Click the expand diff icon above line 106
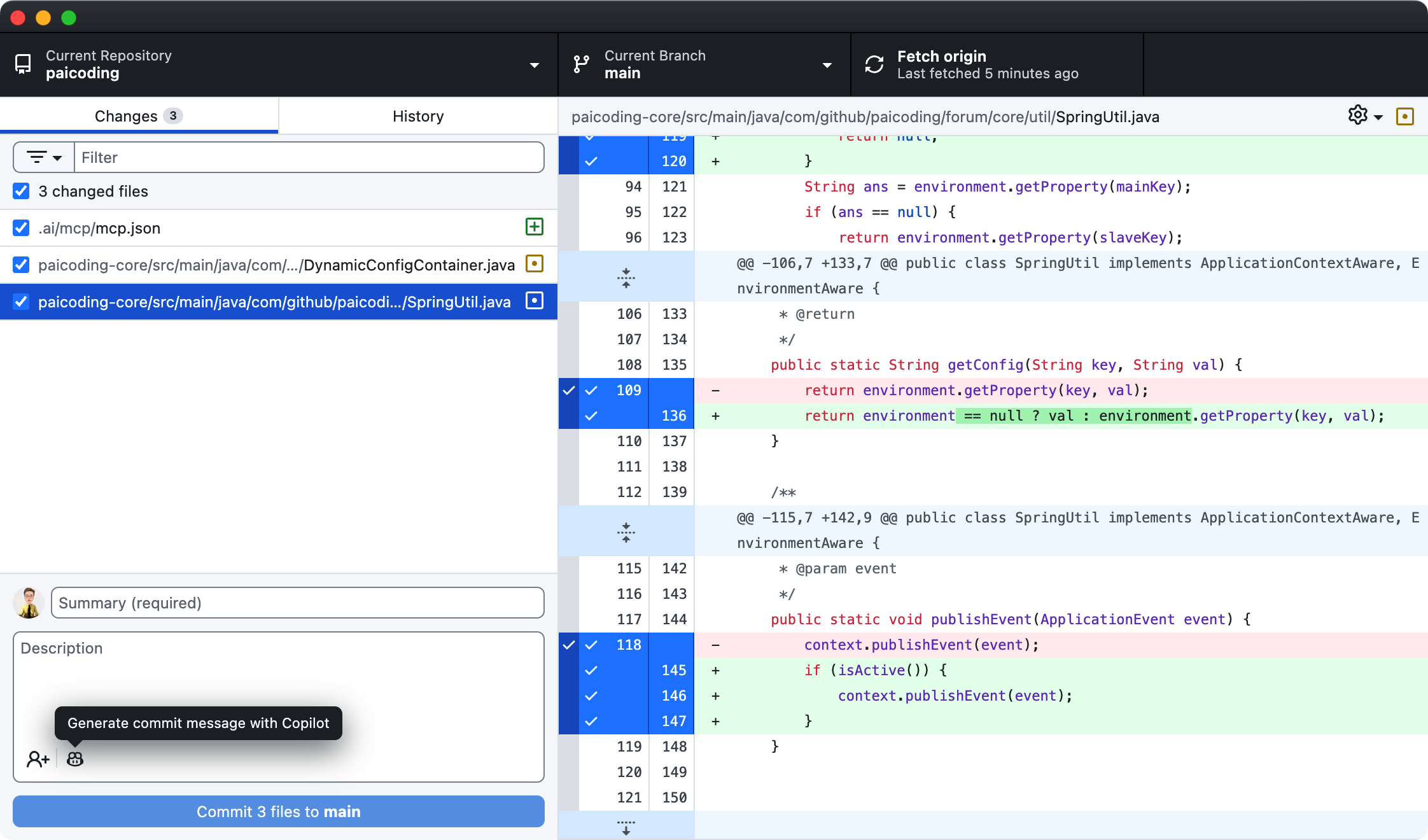Viewport: 1428px width, 840px height. click(626, 277)
